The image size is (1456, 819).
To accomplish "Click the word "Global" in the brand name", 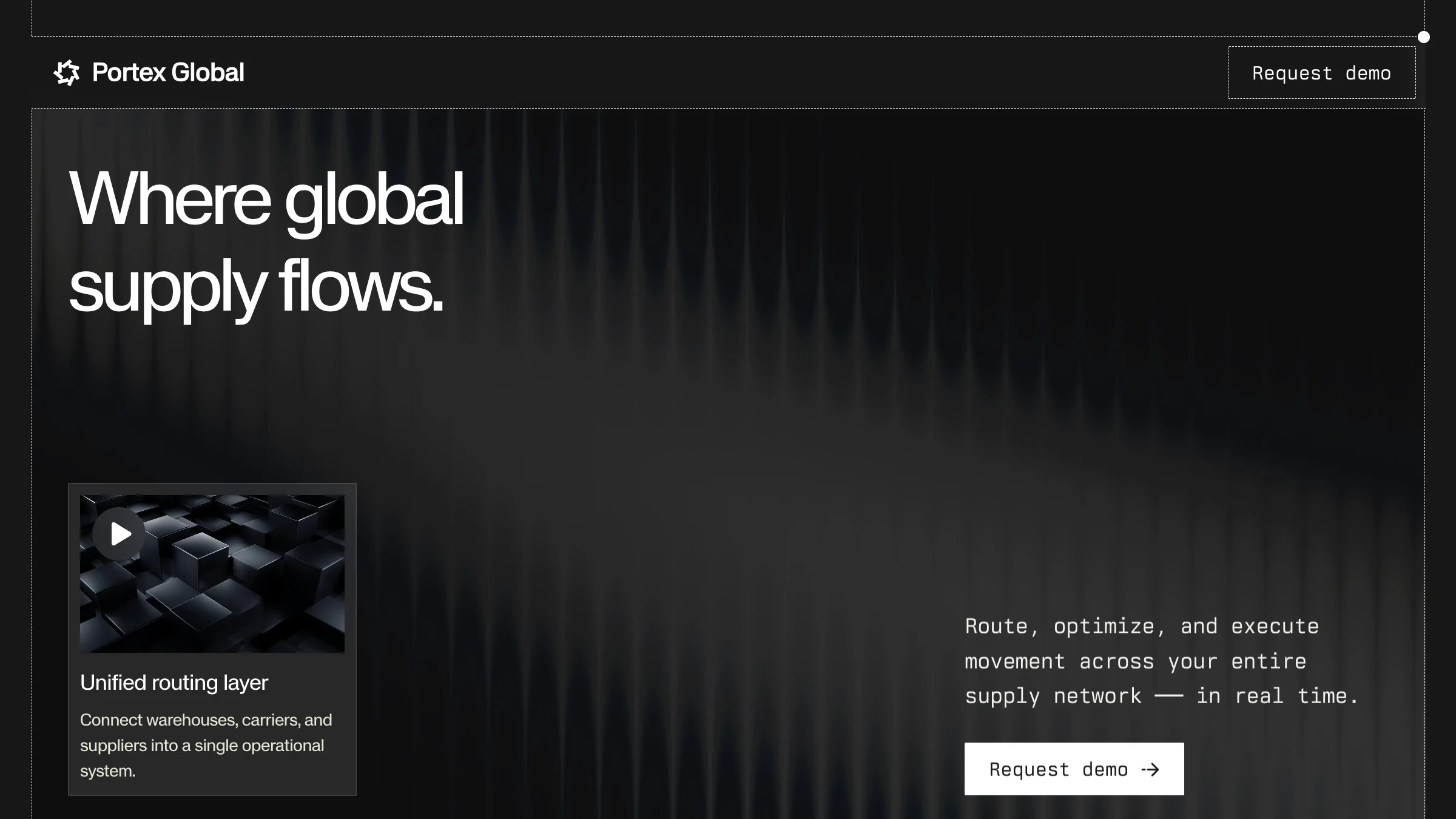I will tap(207, 73).
